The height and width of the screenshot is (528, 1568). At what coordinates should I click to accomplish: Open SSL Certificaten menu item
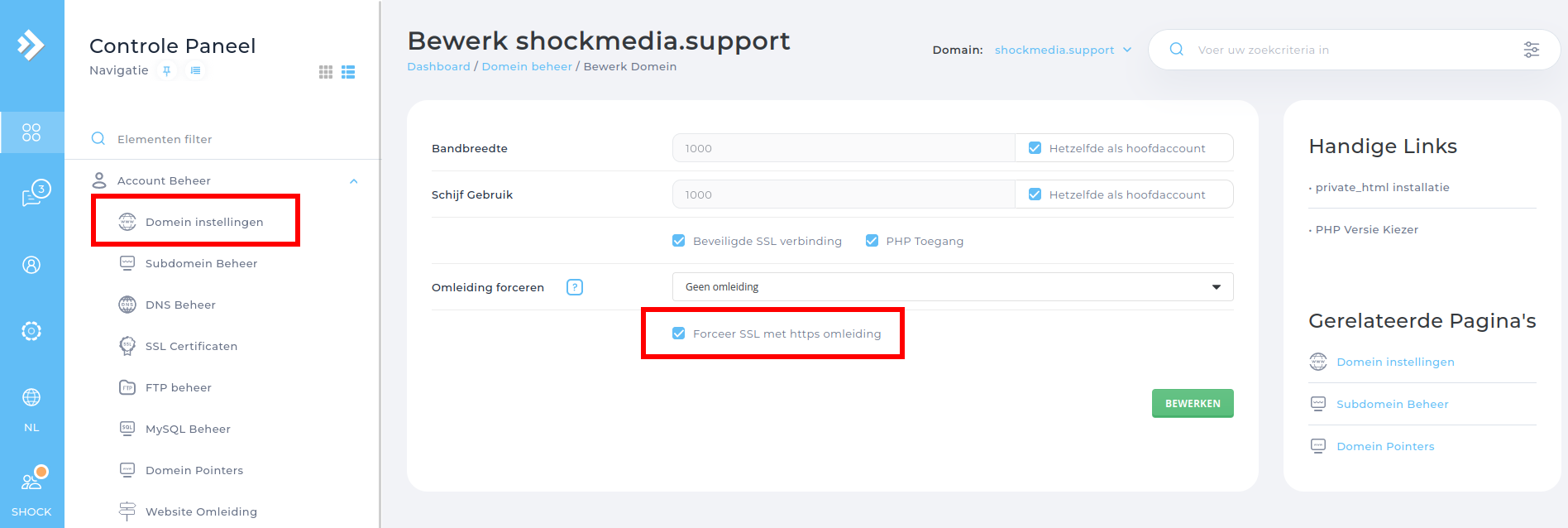(191, 346)
